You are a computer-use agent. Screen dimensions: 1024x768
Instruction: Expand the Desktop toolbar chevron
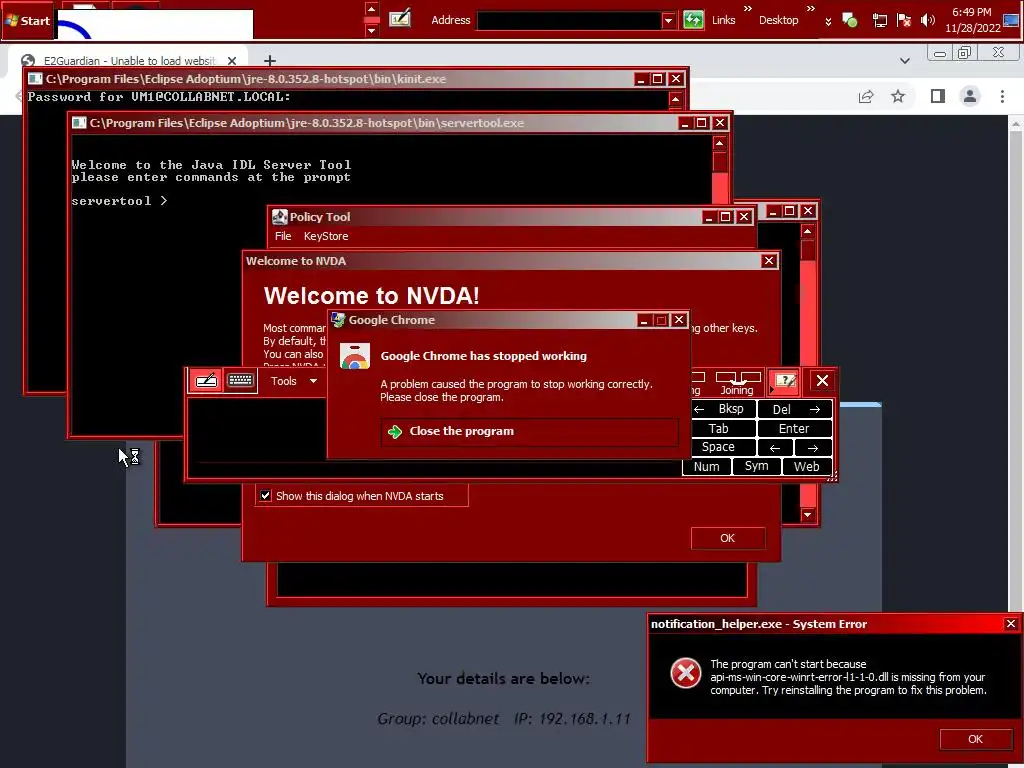pyautogui.click(x=810, y=8)
